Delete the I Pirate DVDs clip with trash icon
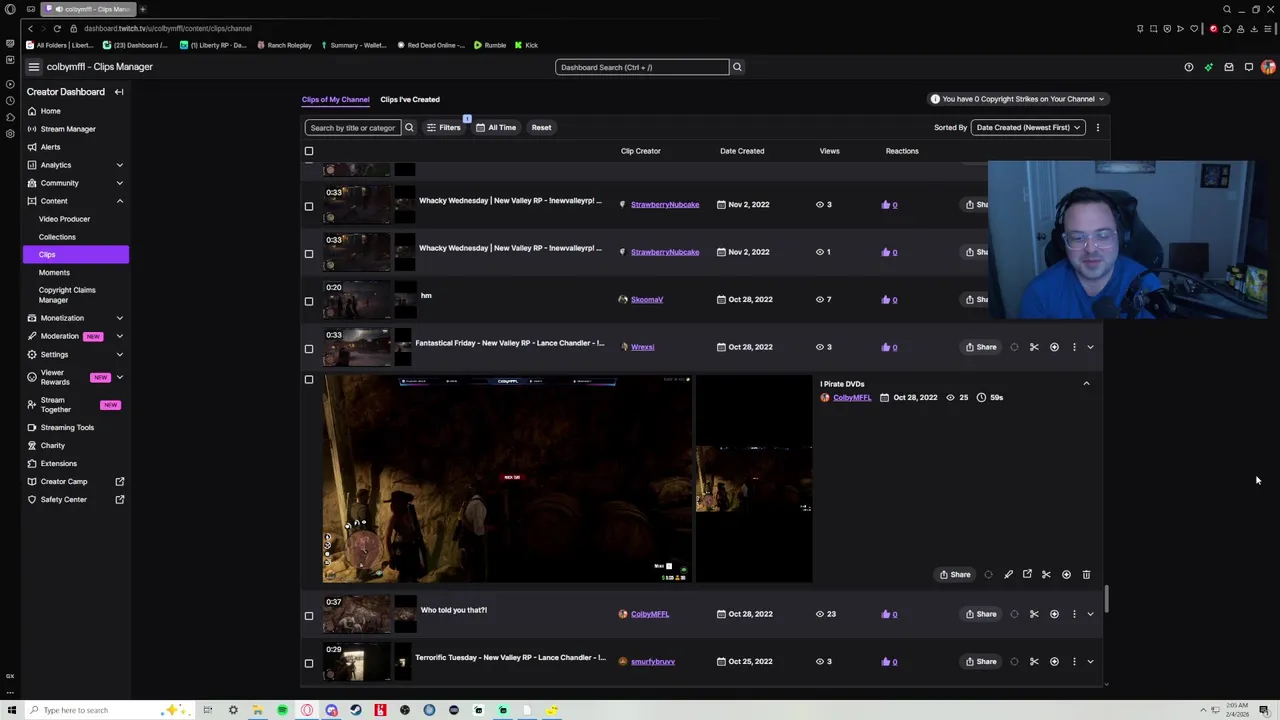The height and width of the screenshot is (720, 1280). point(1086,575)
